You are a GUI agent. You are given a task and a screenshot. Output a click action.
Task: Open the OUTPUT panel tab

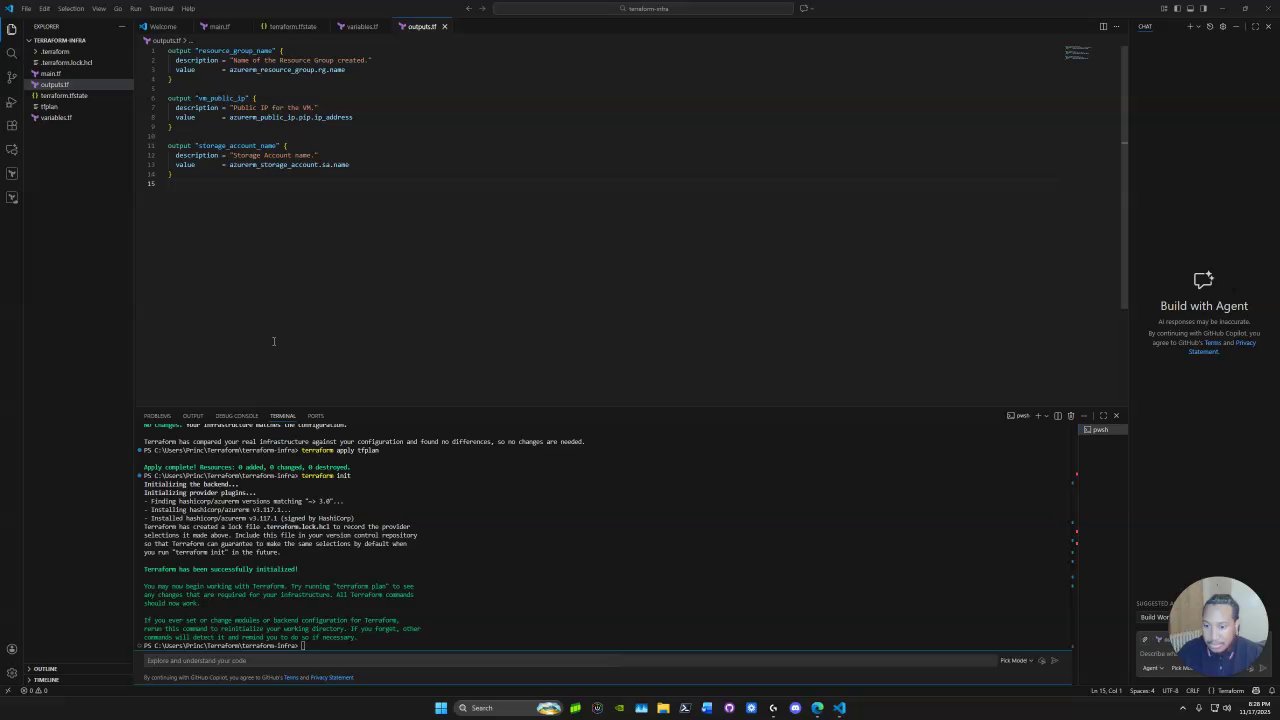pyautogui.click(x=193, y=416)
